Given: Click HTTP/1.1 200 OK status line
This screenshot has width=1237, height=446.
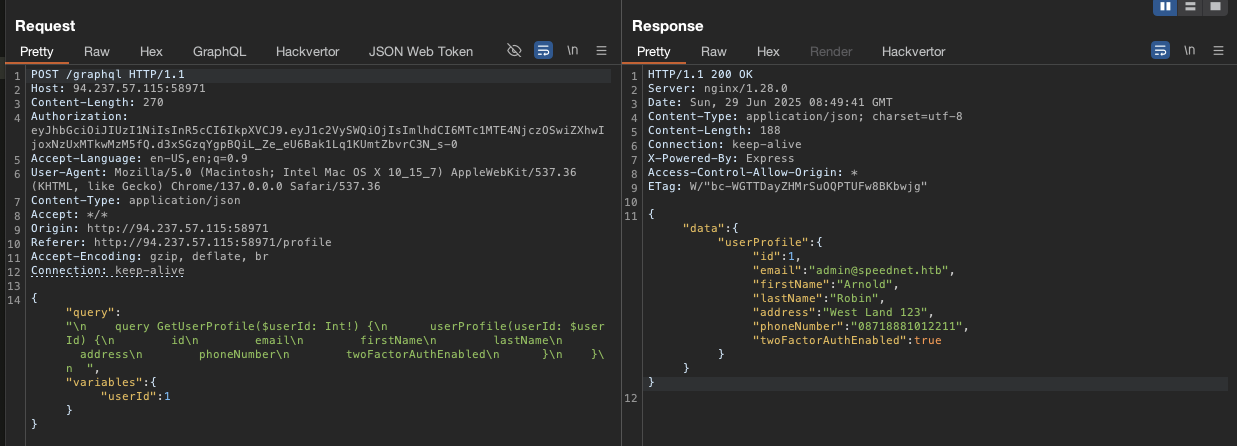Looking at the screenshot, I should coord(700,75).
